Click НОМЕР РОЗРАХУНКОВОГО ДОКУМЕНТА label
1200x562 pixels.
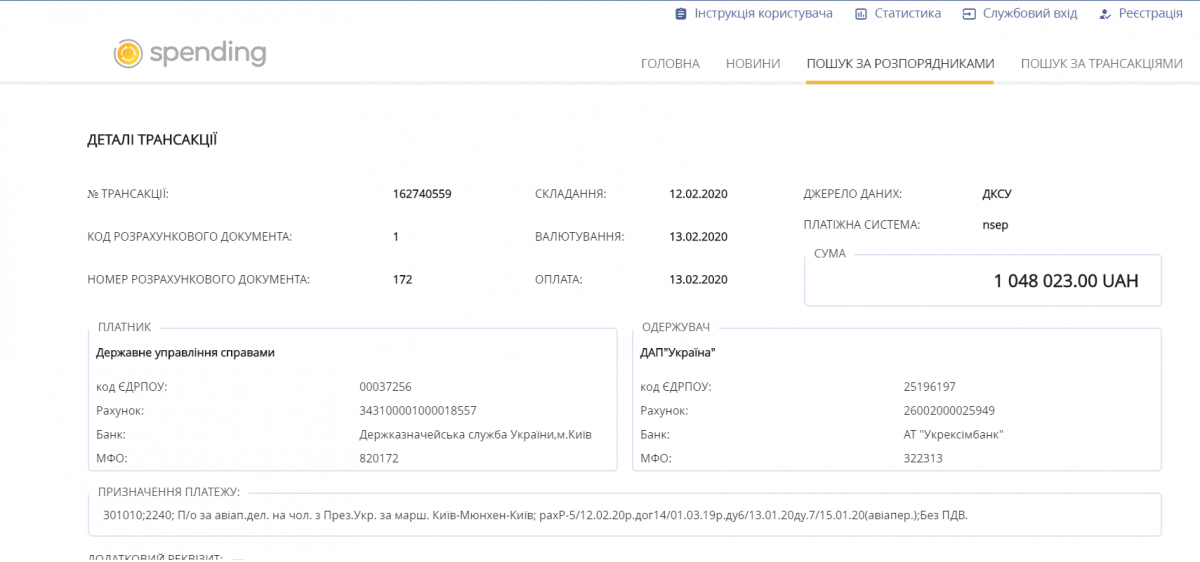199,280
